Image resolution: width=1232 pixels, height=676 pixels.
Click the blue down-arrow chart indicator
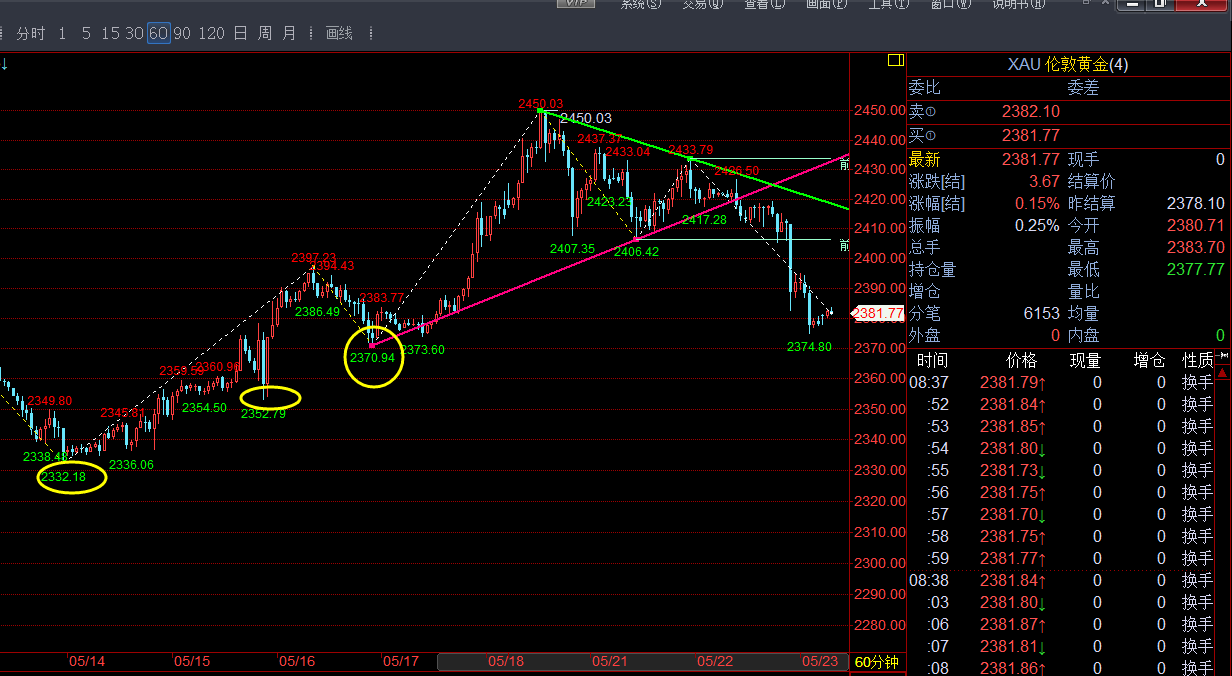coord(5,64)
